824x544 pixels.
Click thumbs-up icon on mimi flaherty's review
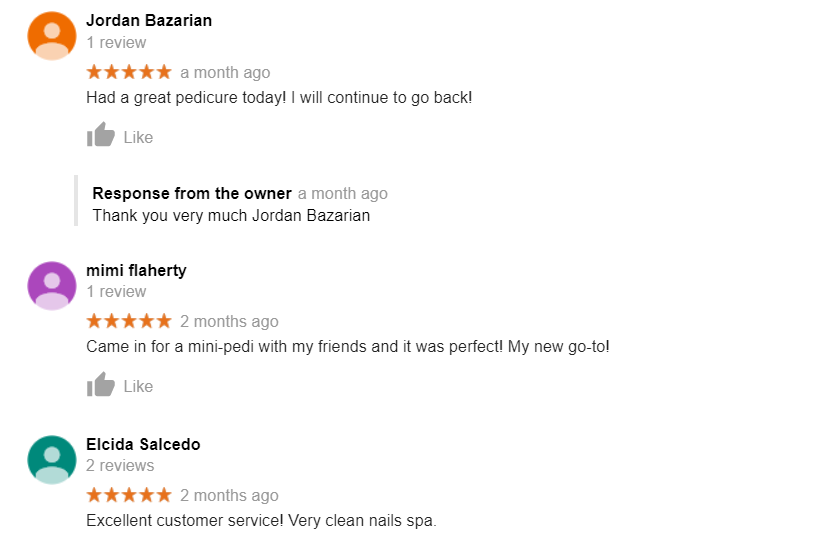(101, 385)
